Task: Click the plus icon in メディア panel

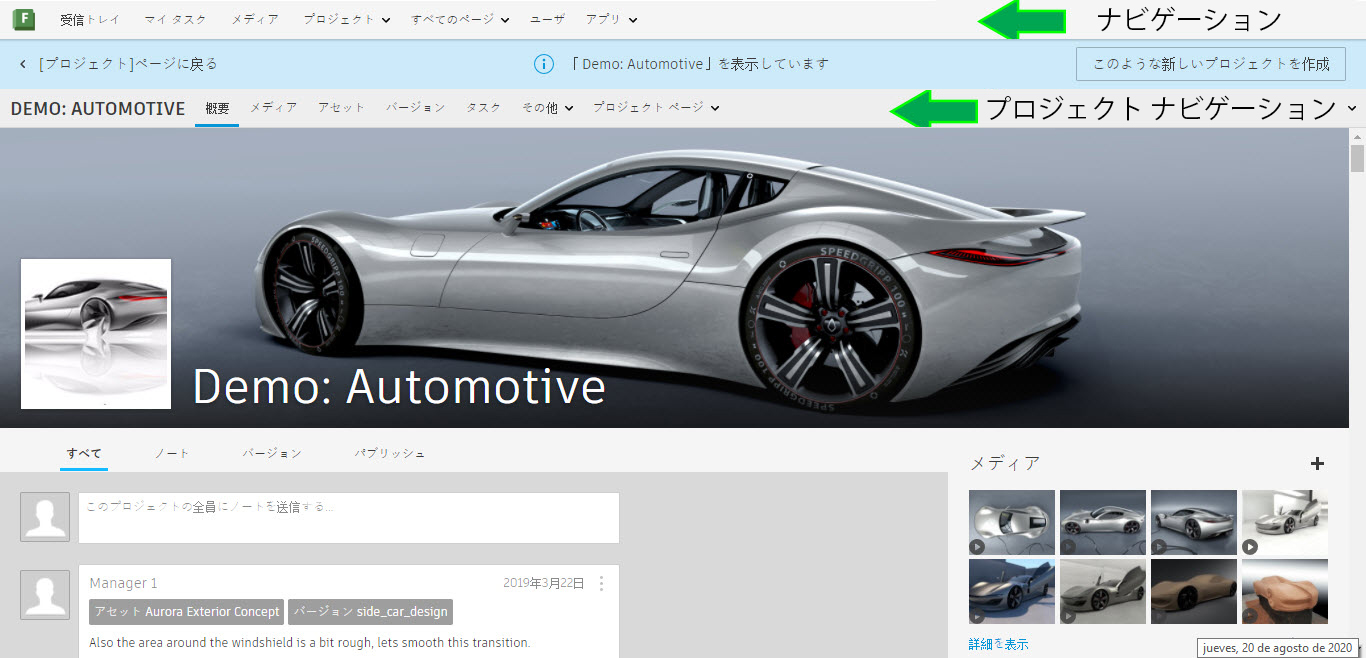Action: click(1317, 463)
